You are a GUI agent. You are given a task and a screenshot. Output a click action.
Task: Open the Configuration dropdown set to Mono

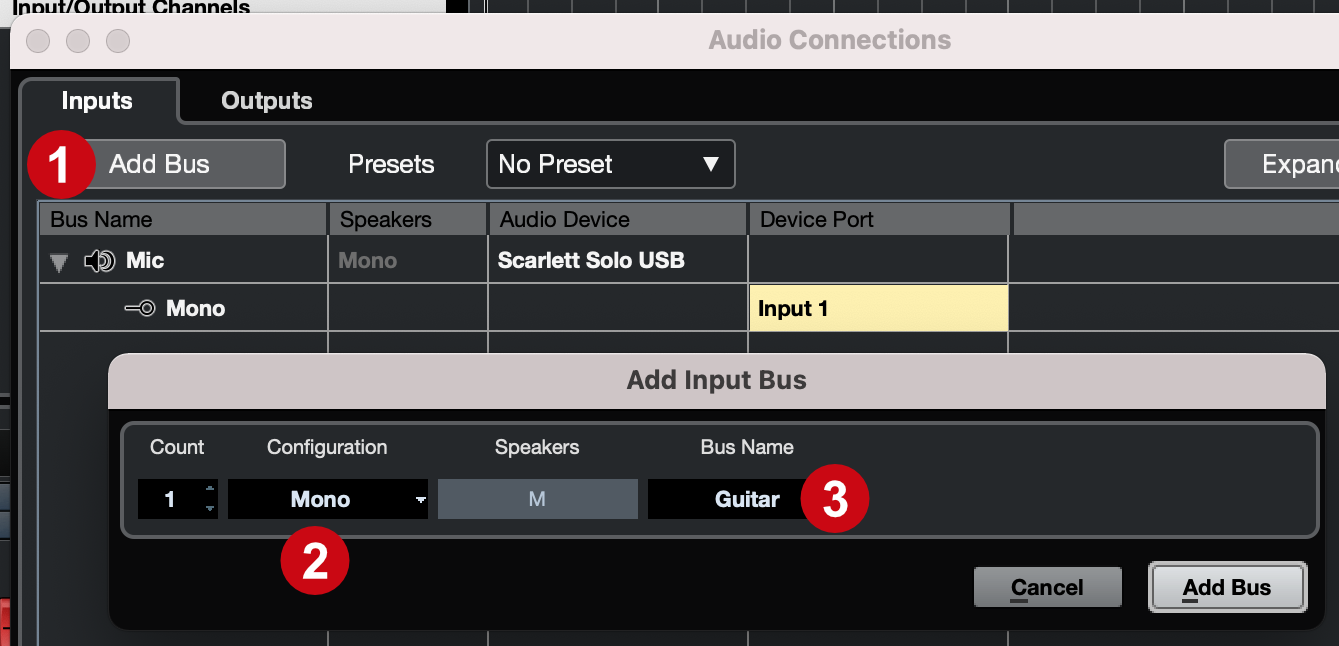point(328,499)
